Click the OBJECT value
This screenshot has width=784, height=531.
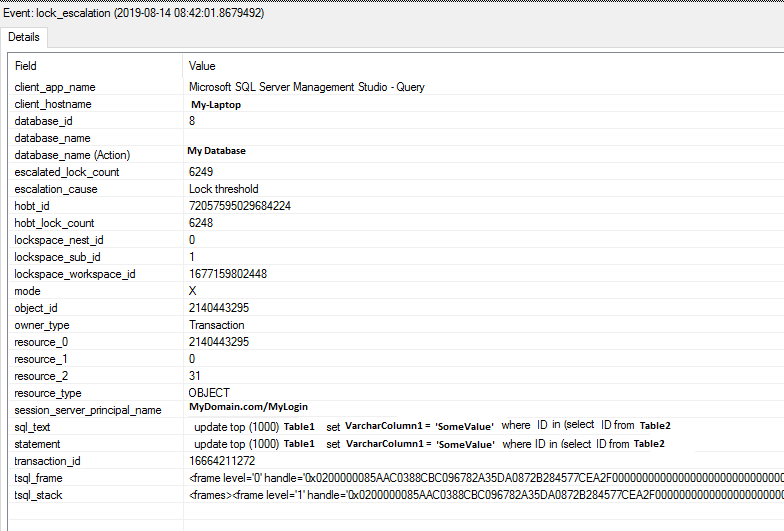tap(209, 393)
